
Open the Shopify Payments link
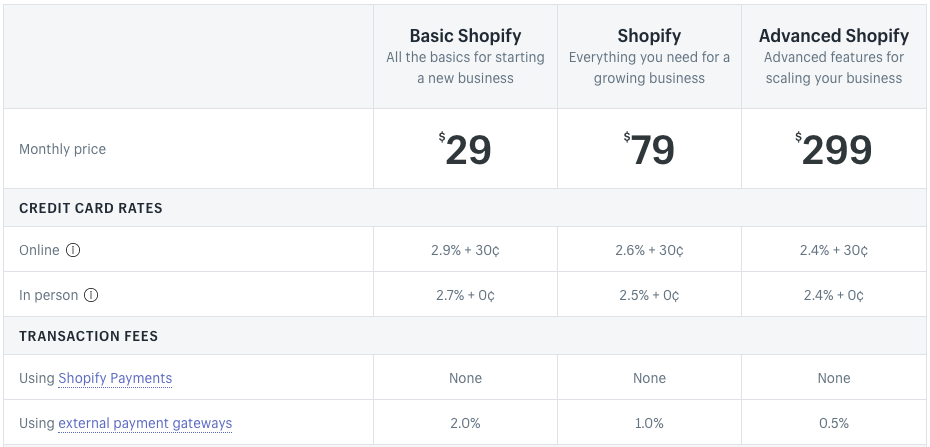(115, 378)
